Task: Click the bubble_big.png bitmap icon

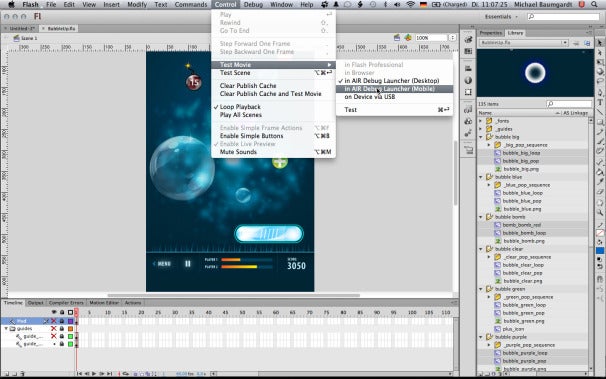Action: (498, 169)
